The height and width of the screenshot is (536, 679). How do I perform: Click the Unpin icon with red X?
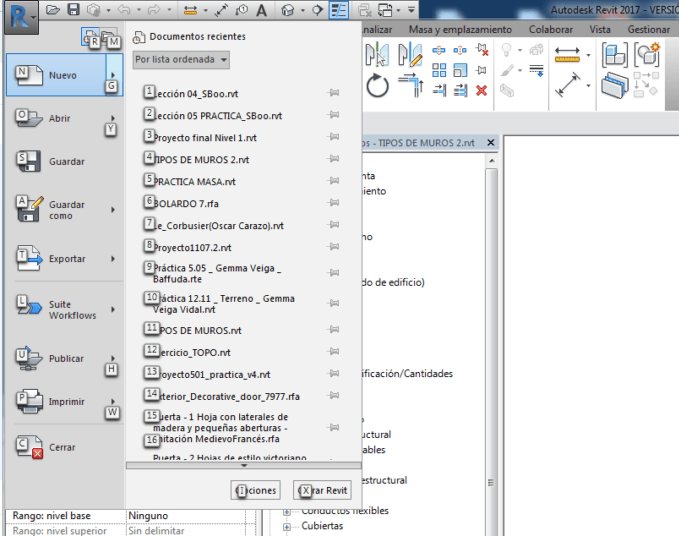pos(482,49)
